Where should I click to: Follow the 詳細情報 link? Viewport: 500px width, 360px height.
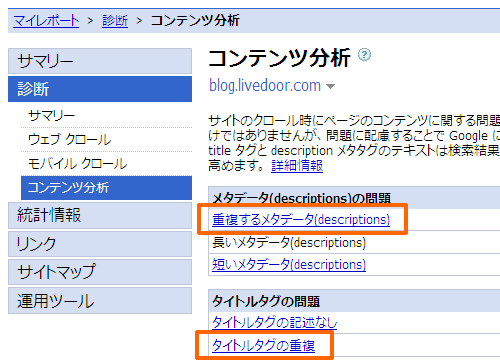tap(297, 166)
